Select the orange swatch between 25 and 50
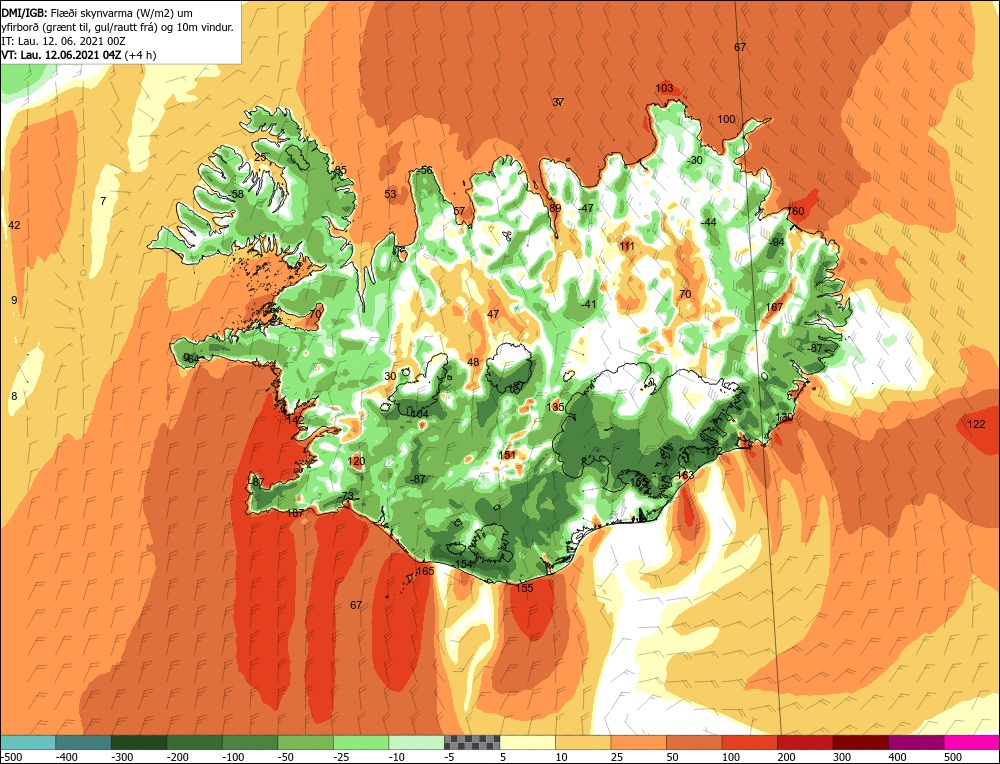This screenshot has width=1000, height=764. coord(638,742)
